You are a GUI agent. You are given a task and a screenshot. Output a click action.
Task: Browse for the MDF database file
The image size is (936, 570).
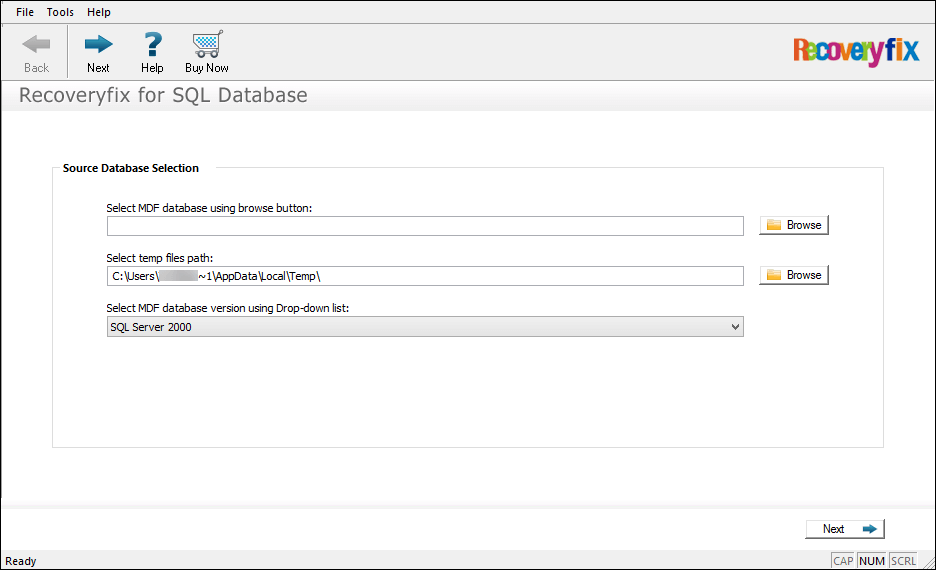794,225
